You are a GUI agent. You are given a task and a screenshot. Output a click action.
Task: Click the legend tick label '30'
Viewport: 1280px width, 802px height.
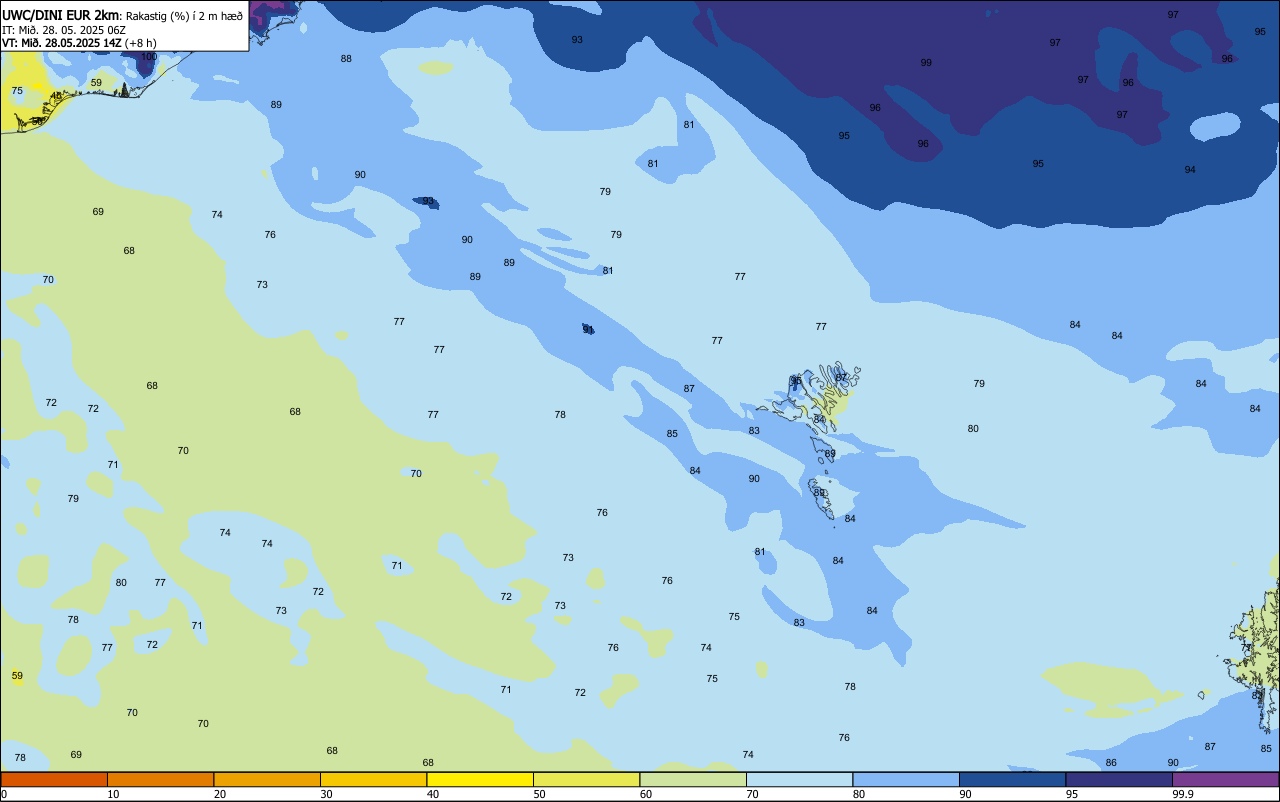[x=326, y=794]
